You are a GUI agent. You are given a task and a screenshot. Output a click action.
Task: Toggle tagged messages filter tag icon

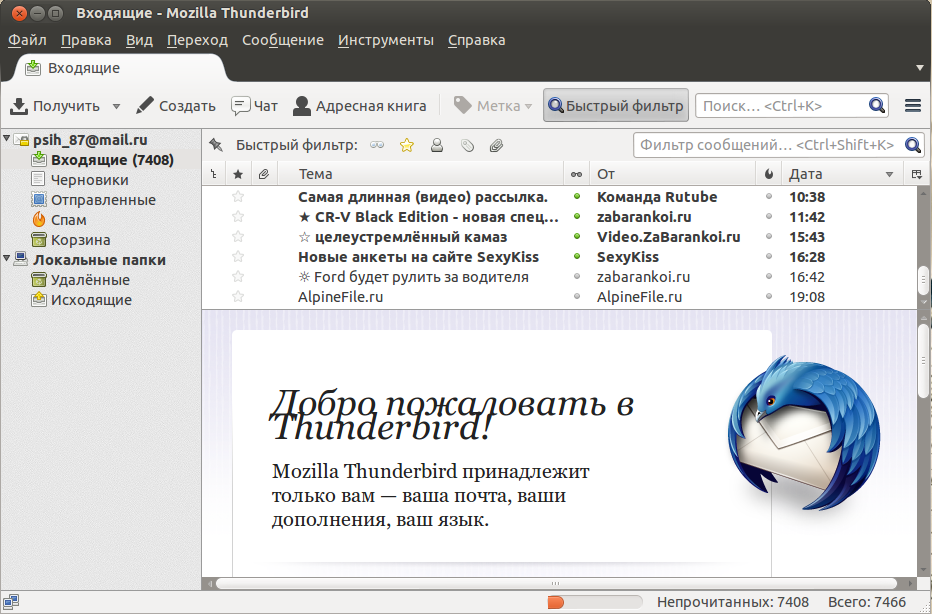[468, 145]
